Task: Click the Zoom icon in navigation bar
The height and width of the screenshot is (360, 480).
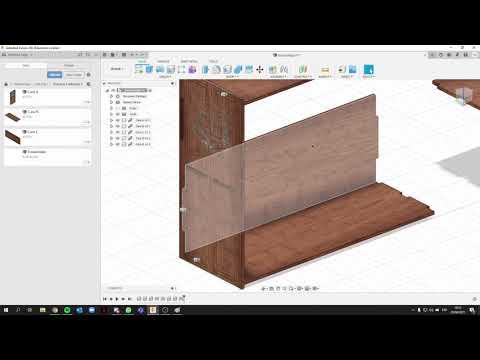Action: point(285,288)
